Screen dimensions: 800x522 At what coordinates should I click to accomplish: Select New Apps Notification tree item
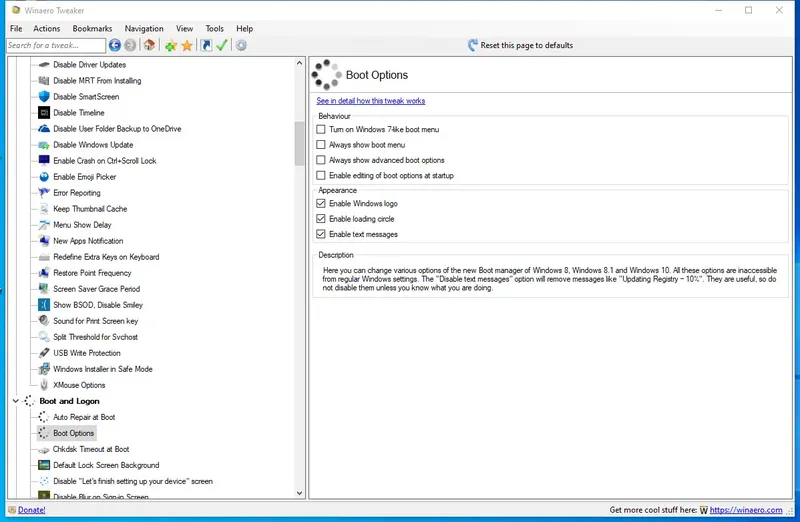pyautogui.click(x=88, y=241)
